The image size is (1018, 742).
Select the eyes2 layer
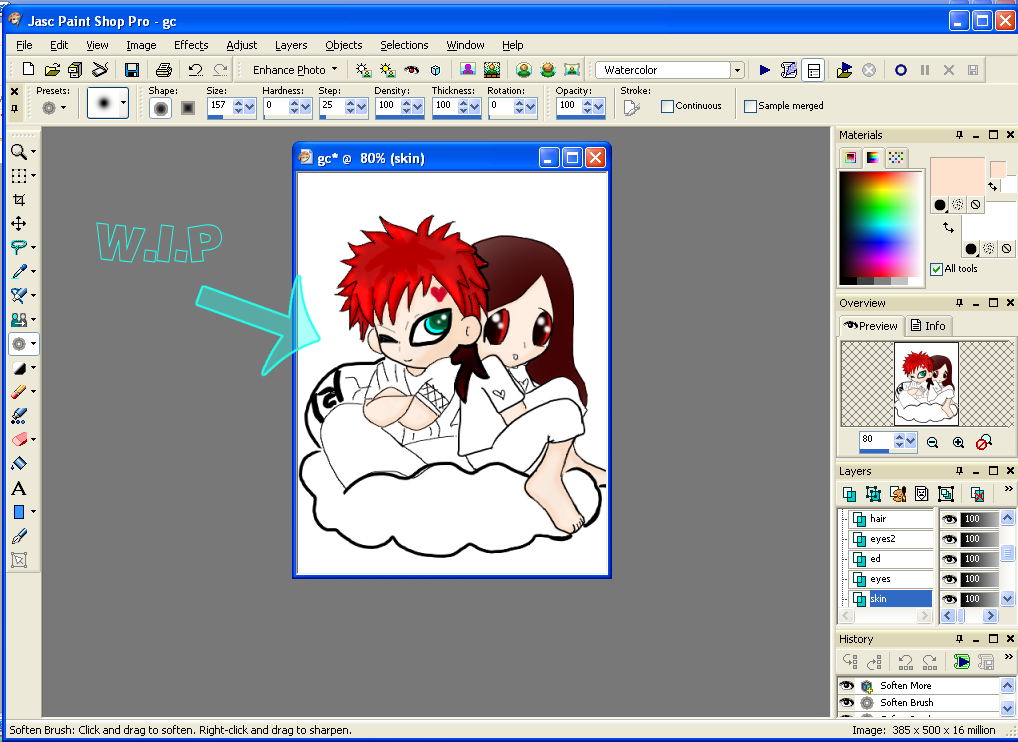coord(891,539)
